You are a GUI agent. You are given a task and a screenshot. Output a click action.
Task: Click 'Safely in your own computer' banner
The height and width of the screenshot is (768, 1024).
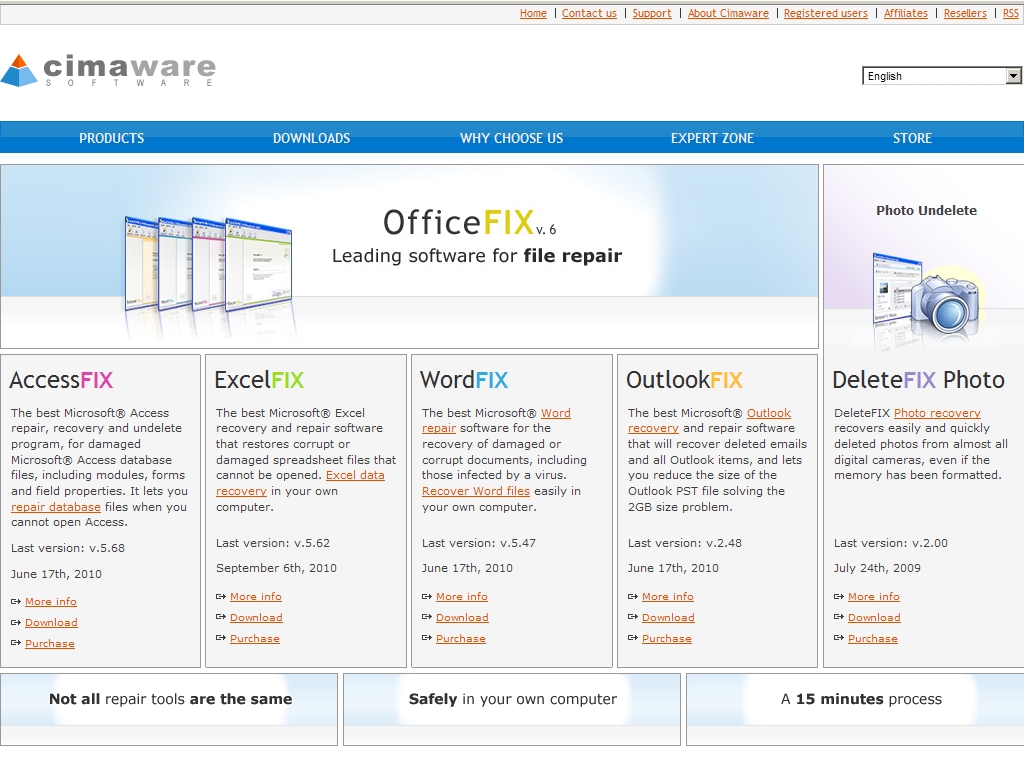coord(512,709)
